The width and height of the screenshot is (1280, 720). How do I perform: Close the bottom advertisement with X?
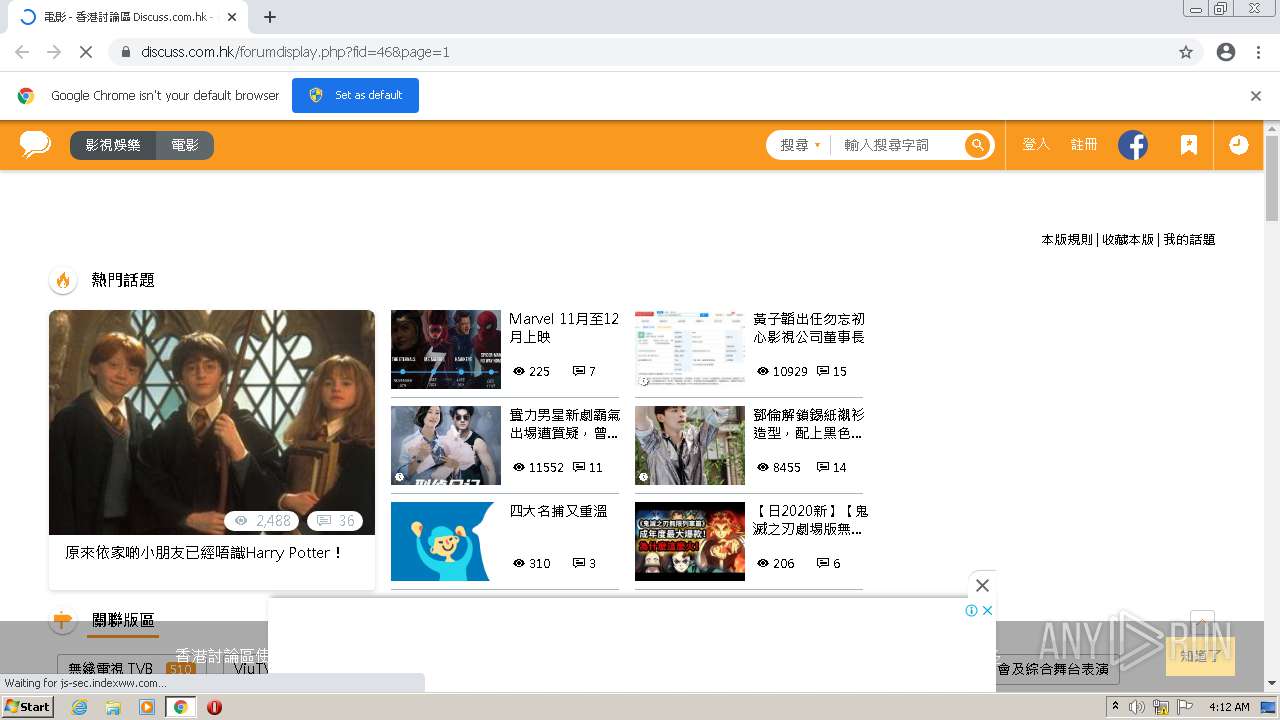coord(982,585)
